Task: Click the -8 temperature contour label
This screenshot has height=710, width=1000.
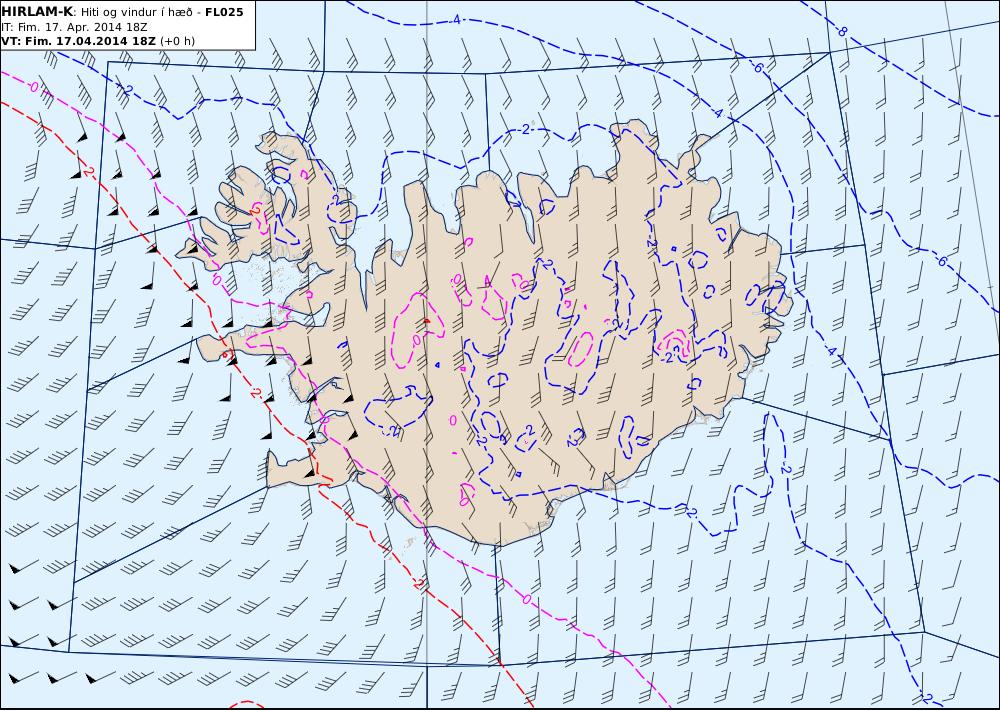Action: click(x=842, y=31)
